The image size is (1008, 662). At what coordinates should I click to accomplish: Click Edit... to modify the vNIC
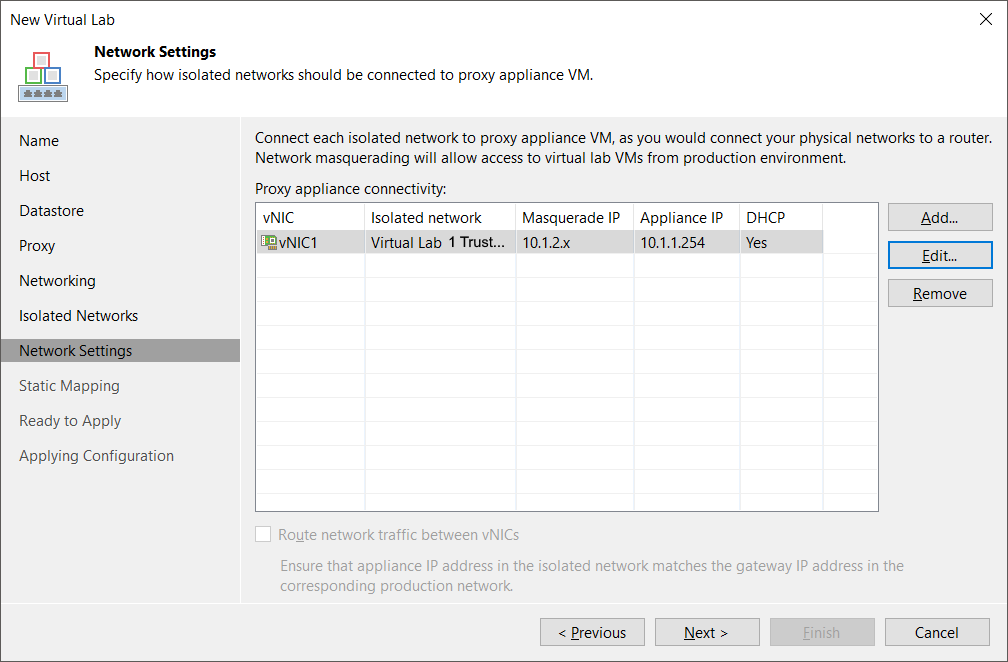(940, 255)
